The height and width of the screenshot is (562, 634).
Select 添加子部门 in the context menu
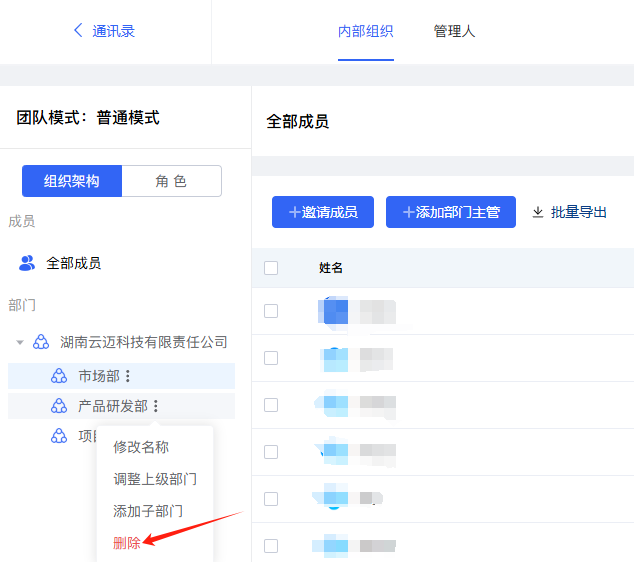pyautogui.click(x=148, y=511)
